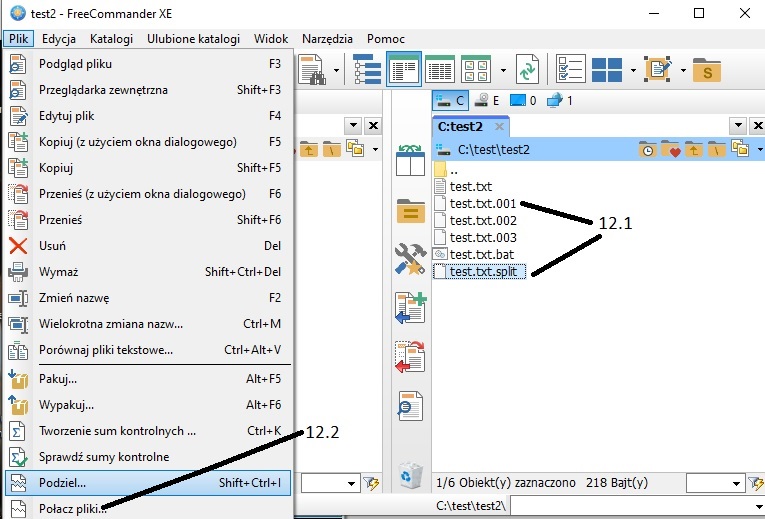The height and width of the screenshot is (519, 765).
Task: Open the file search binoculars tool
Action: click(312, 70)
